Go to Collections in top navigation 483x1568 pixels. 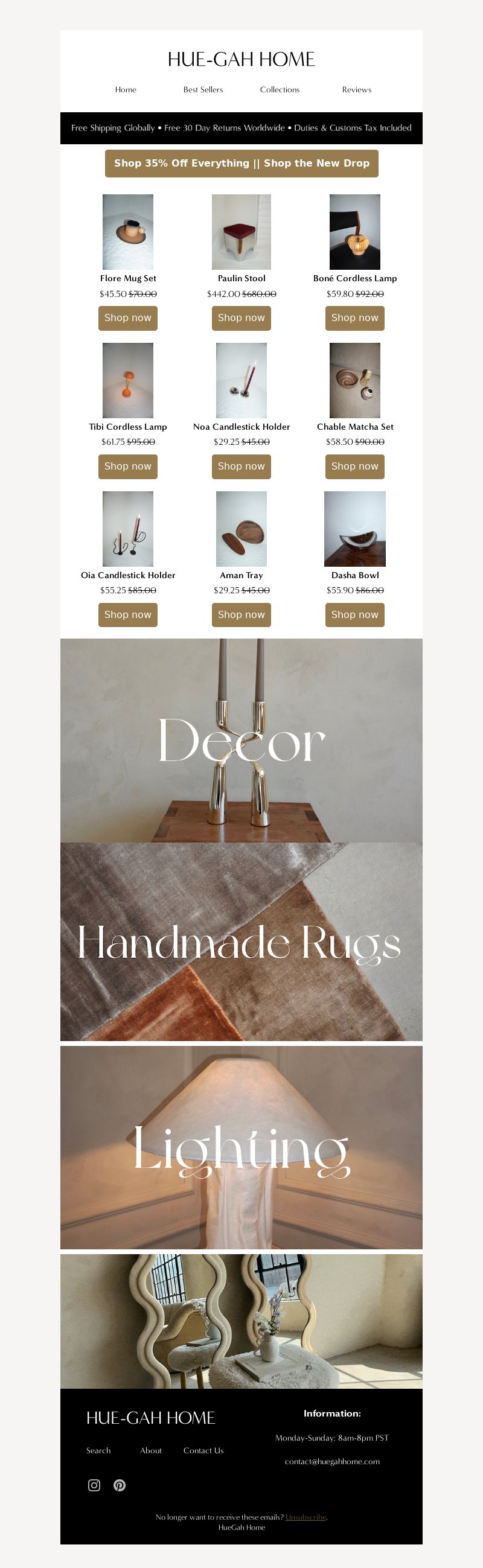click(x=280, y=89)
